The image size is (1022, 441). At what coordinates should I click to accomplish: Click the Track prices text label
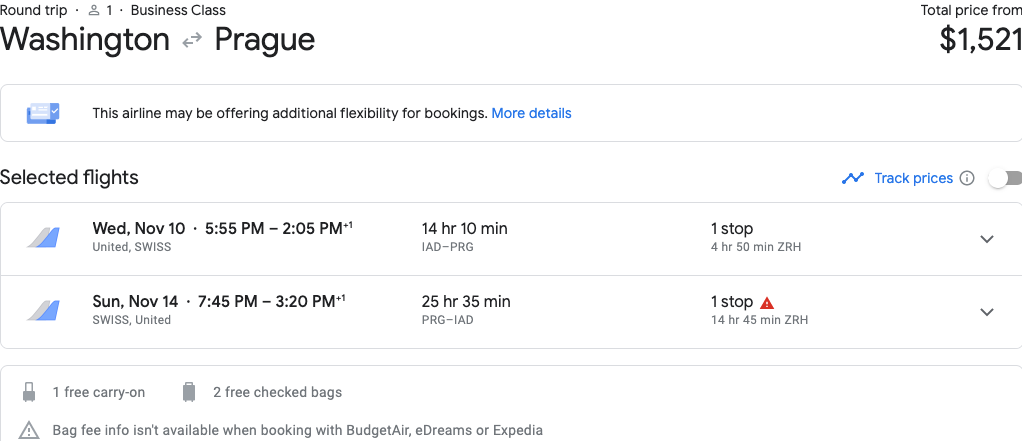[913, 179]
